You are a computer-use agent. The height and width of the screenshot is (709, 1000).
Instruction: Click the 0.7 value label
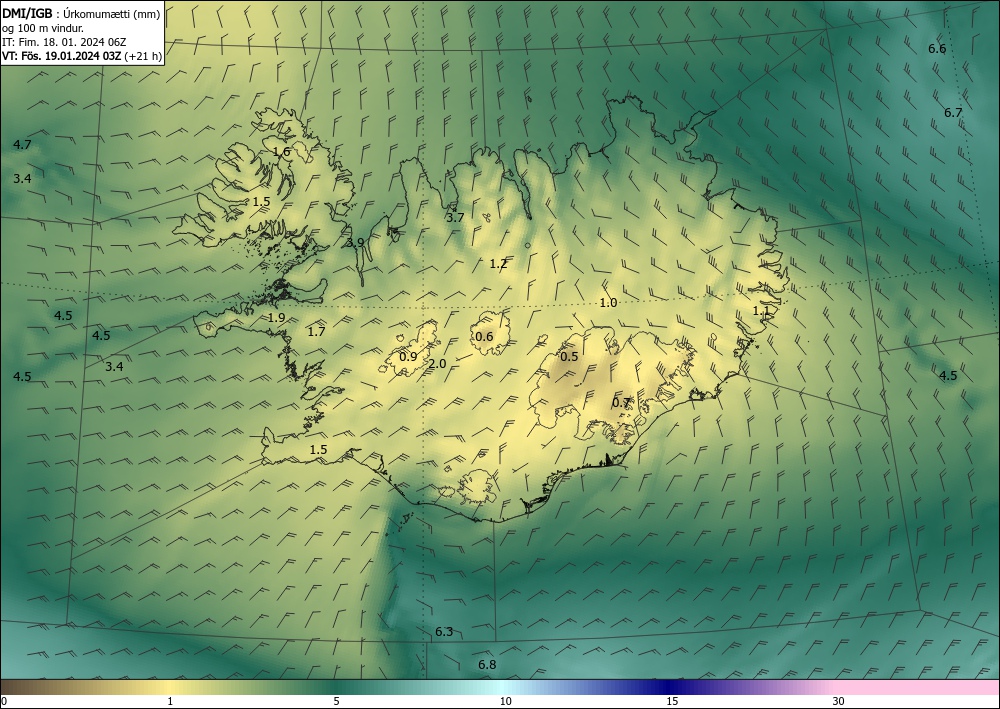(621, 403)
